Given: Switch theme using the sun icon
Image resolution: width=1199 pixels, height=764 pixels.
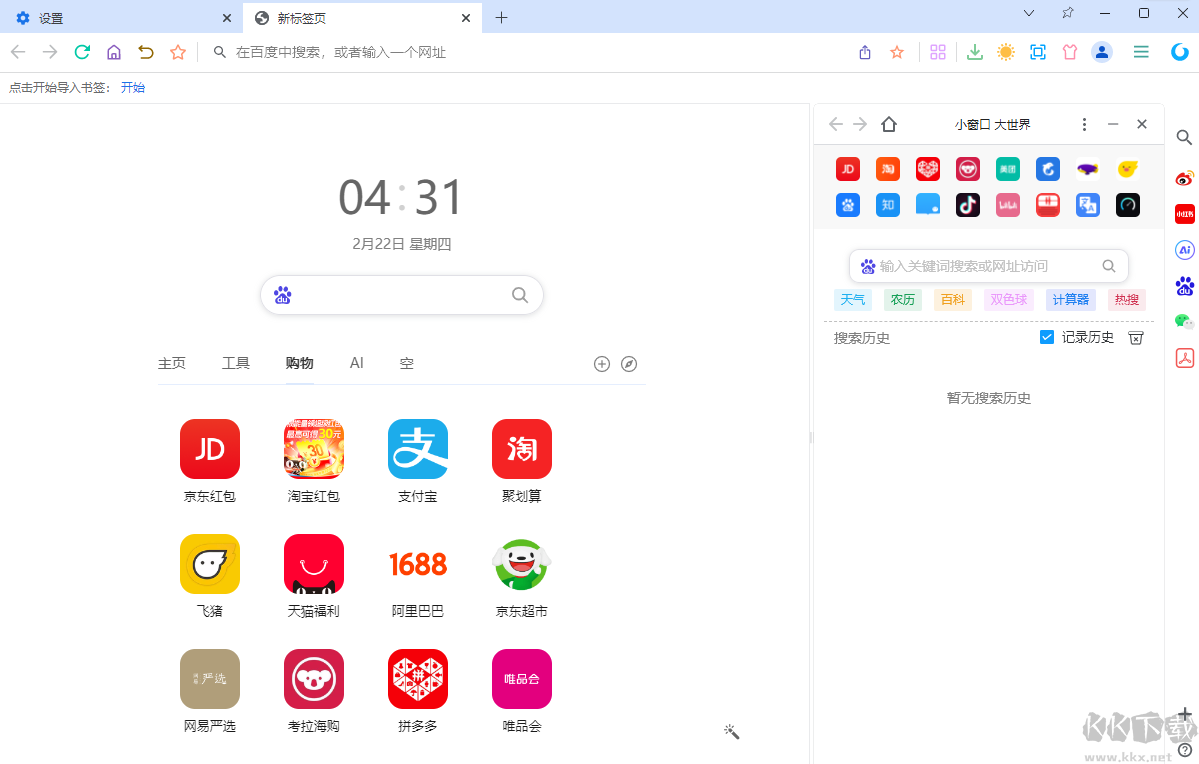Looking at the screenshot, I should (1006, 51).
